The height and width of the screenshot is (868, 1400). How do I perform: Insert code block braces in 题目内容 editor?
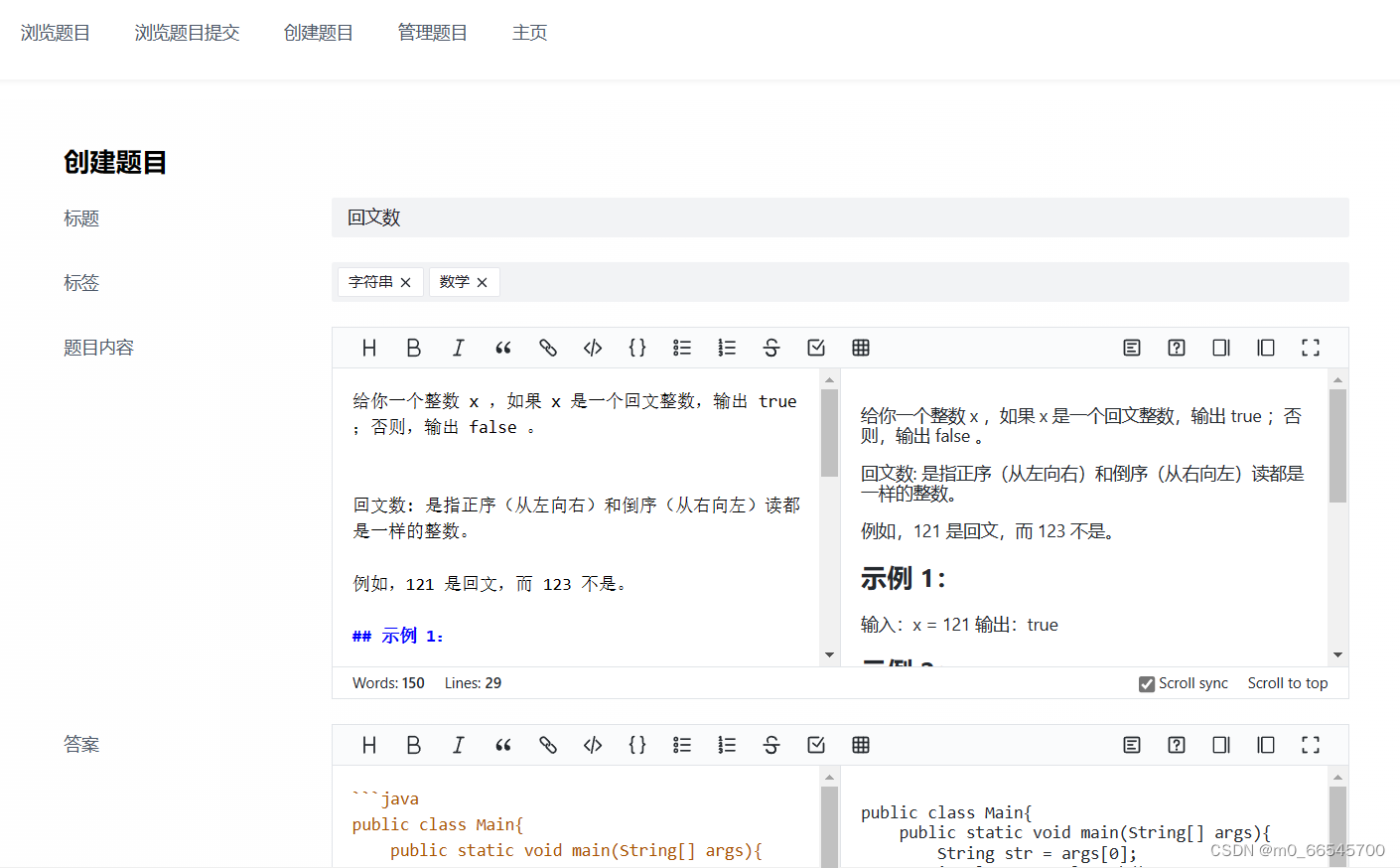[x=637, y=348]
